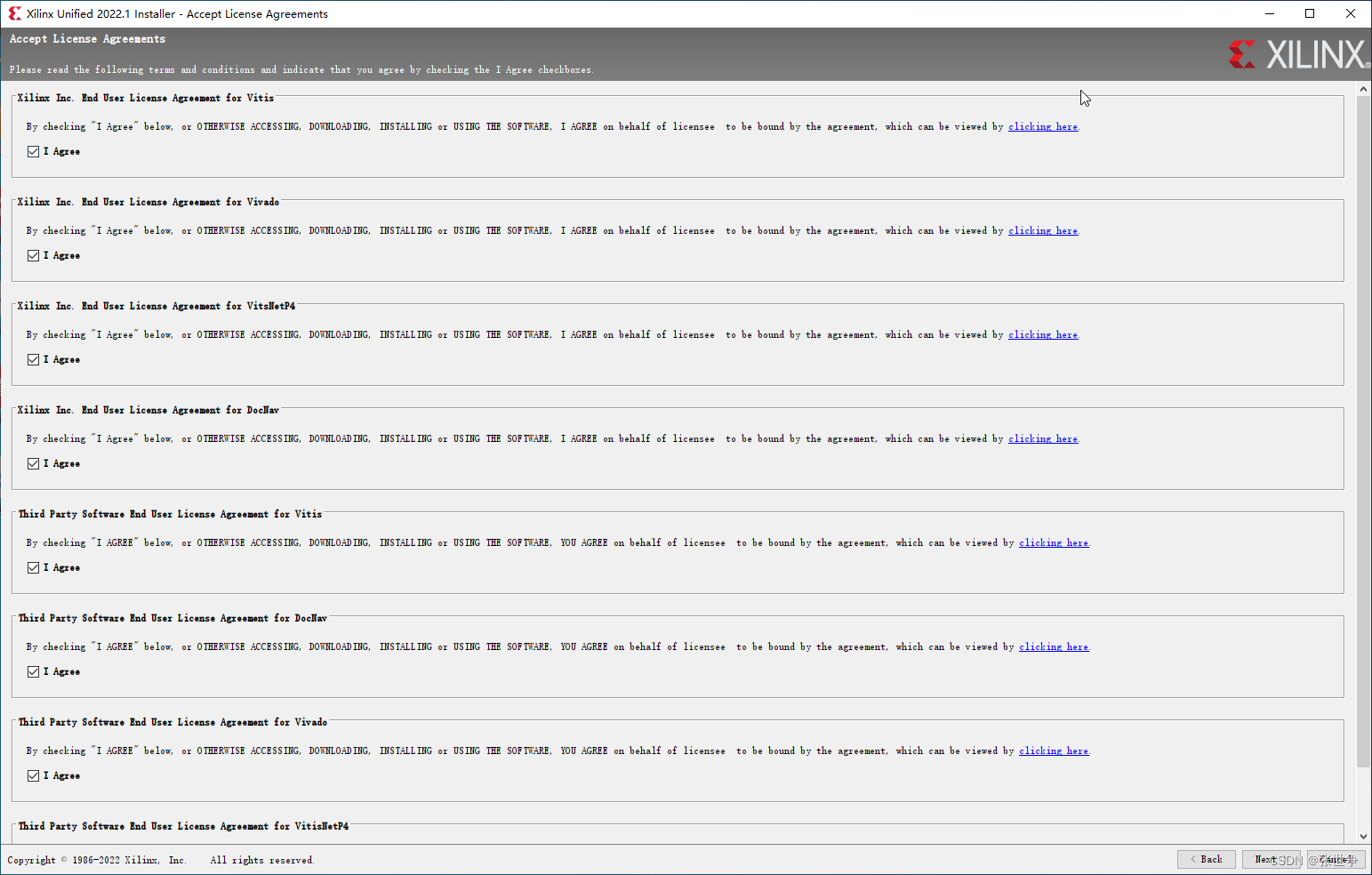Click the 'Accept License Agreements' header title
1372x875 pixels.
click(x=87, y=39)
